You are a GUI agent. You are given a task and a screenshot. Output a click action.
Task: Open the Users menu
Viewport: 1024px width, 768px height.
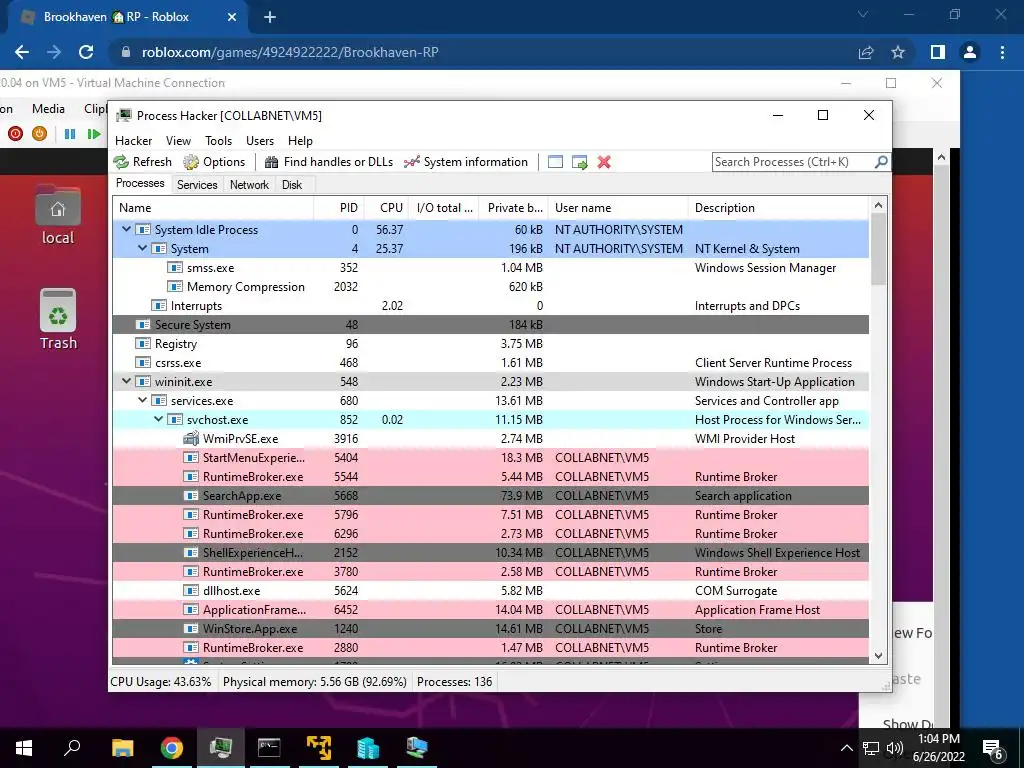coord(260,140)
